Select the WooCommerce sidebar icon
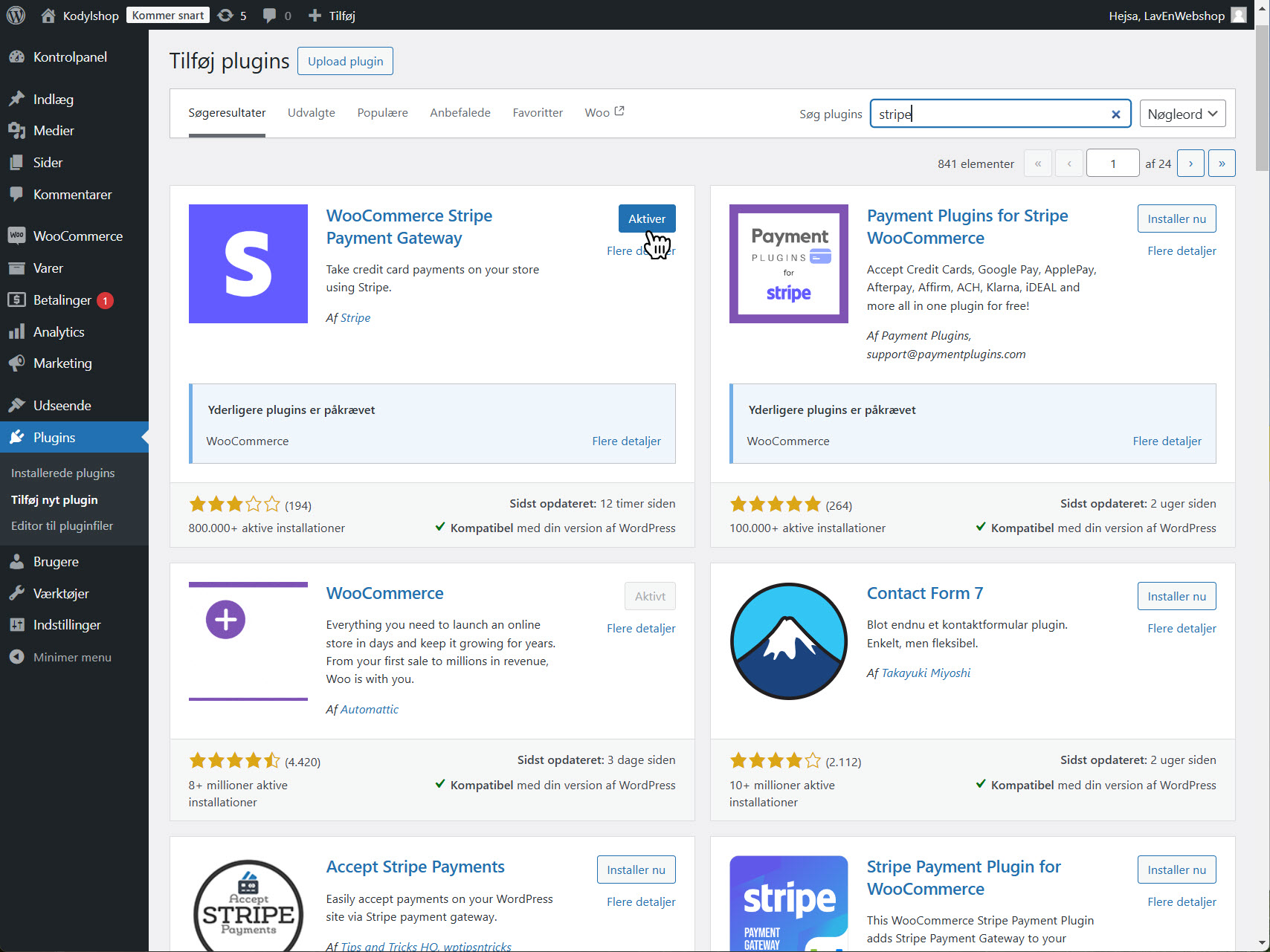The width and height of the screenshot is (1270, 952). (16, 236)
